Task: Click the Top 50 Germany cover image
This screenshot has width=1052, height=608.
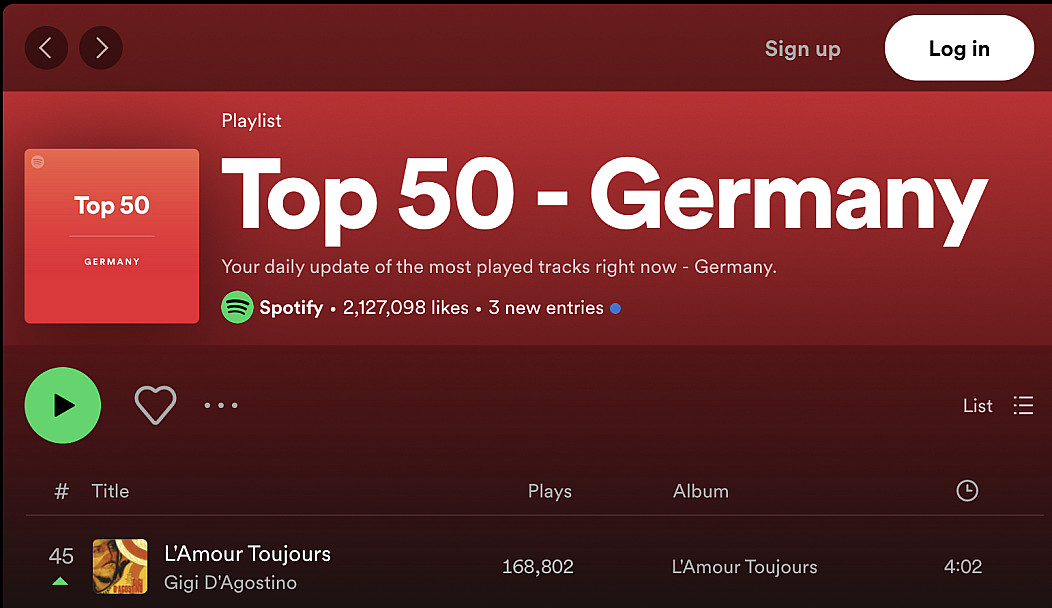Action: [112, 236]
